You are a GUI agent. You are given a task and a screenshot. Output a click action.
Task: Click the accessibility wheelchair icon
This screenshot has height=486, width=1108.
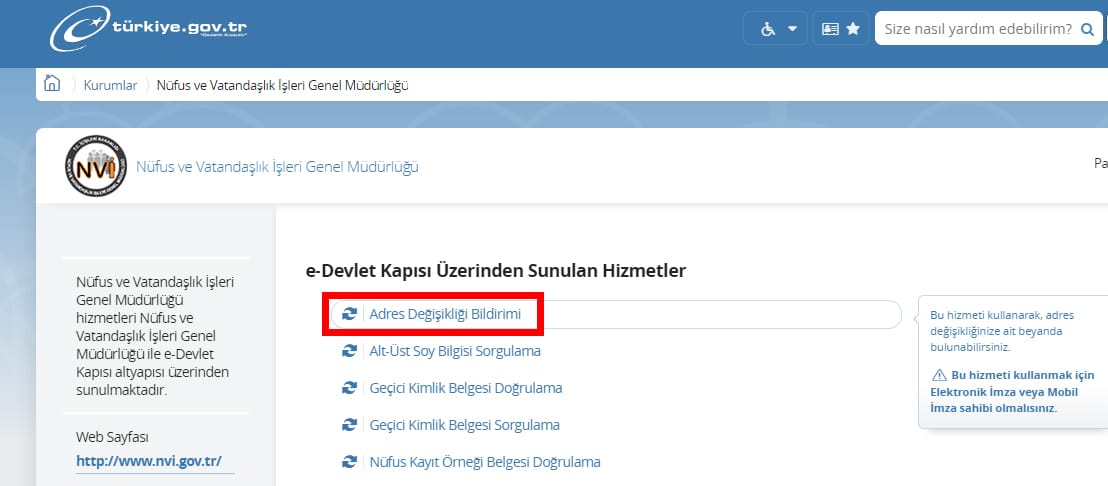pos(767,29)
